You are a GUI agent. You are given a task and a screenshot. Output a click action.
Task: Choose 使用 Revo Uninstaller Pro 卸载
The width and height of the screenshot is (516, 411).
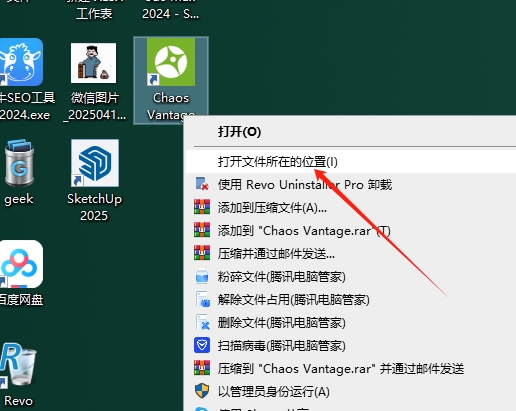tap(350, 185)
